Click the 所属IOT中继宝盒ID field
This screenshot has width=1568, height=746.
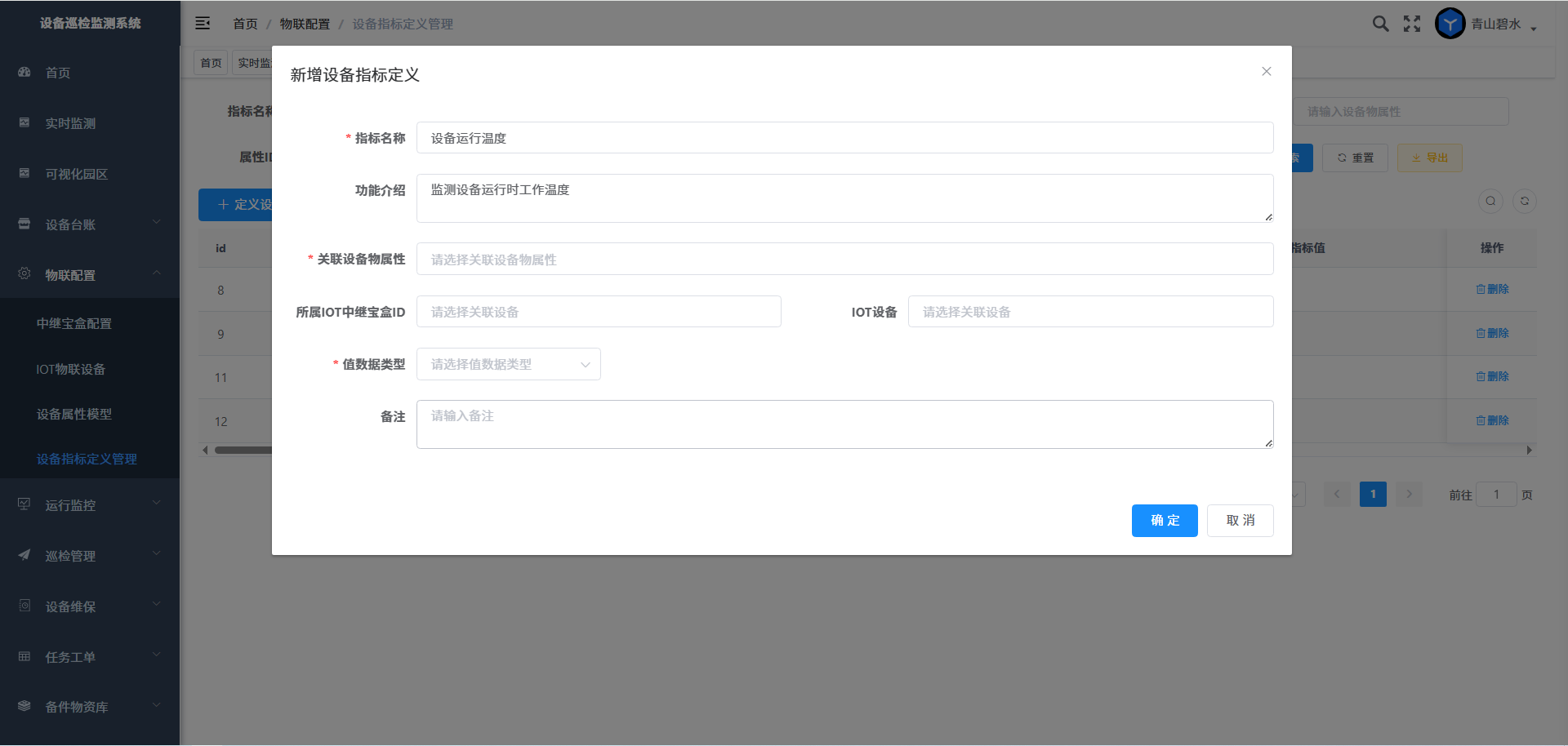click(x=599, y=312)
